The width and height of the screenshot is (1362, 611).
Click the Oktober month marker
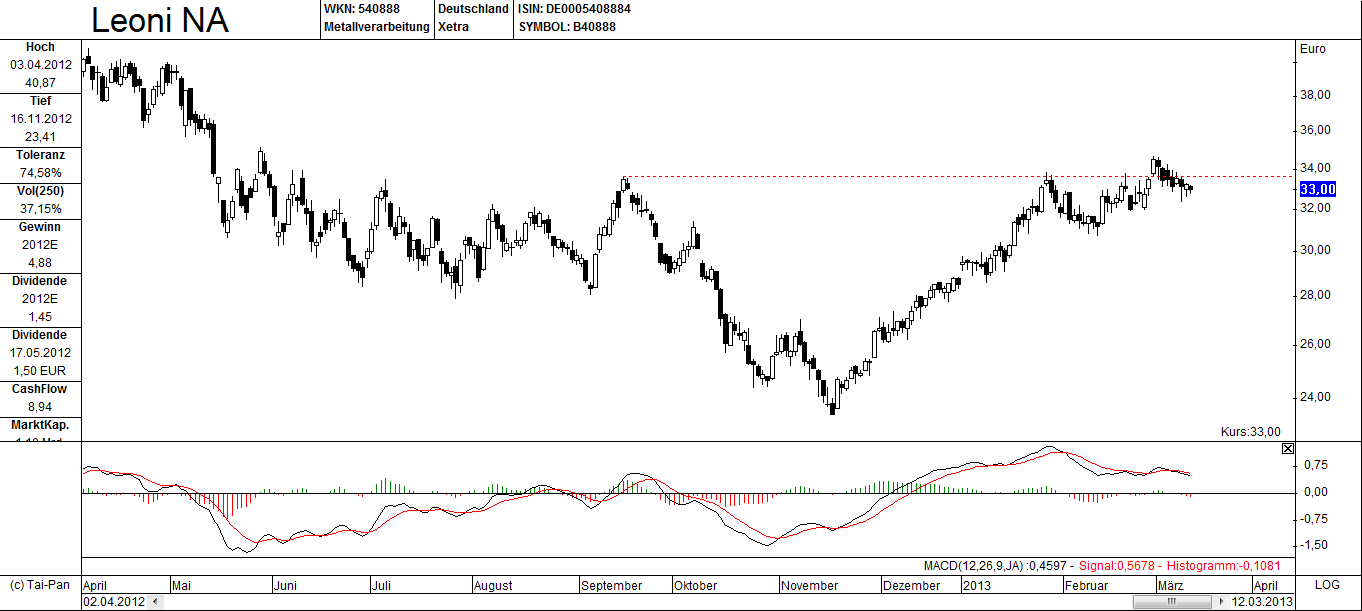pyautogui.click(x=696, y=586)
